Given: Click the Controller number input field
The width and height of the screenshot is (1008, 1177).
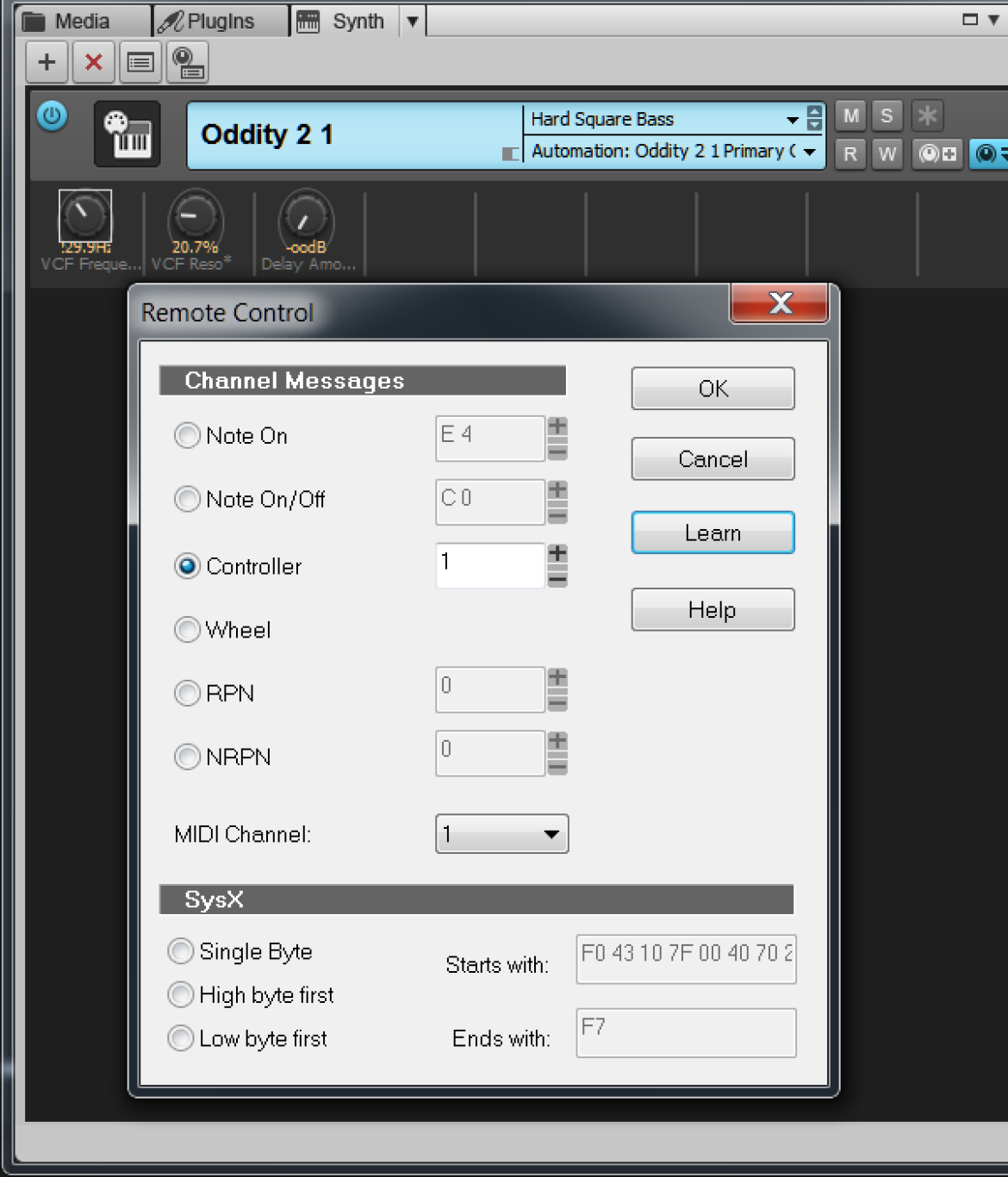Looking at the screenshot, I should [490, 565].
